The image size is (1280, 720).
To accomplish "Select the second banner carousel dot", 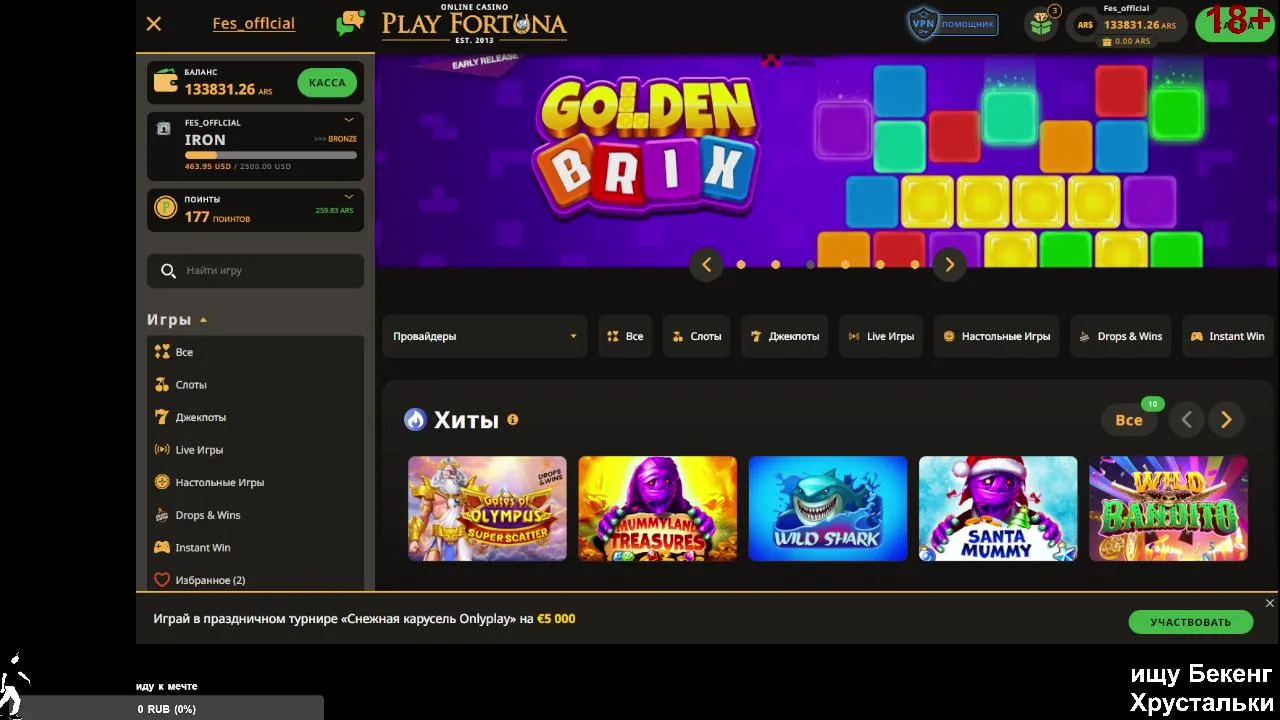I will (776, 265).
